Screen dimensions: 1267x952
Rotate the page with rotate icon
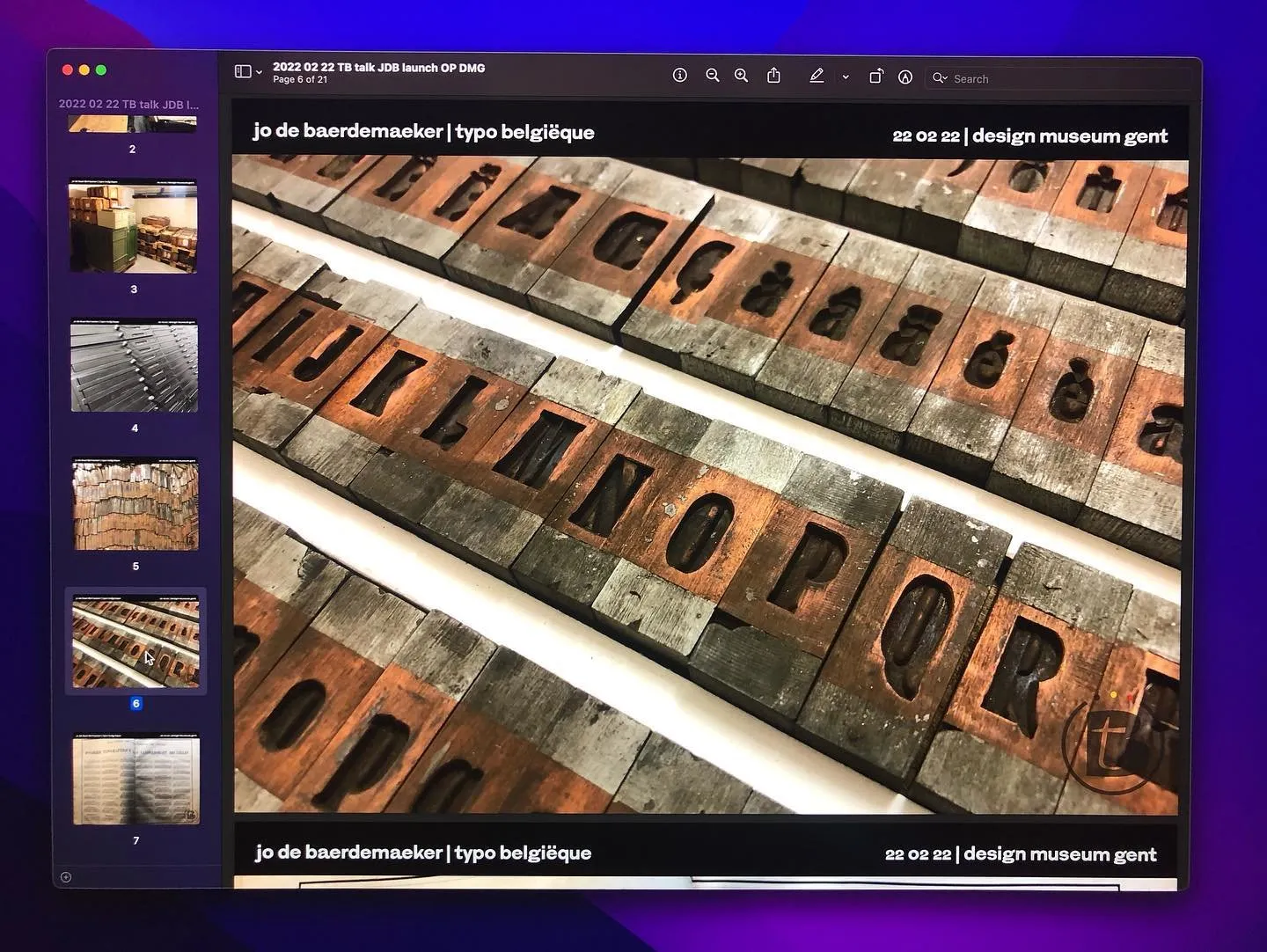coord(875,77)
